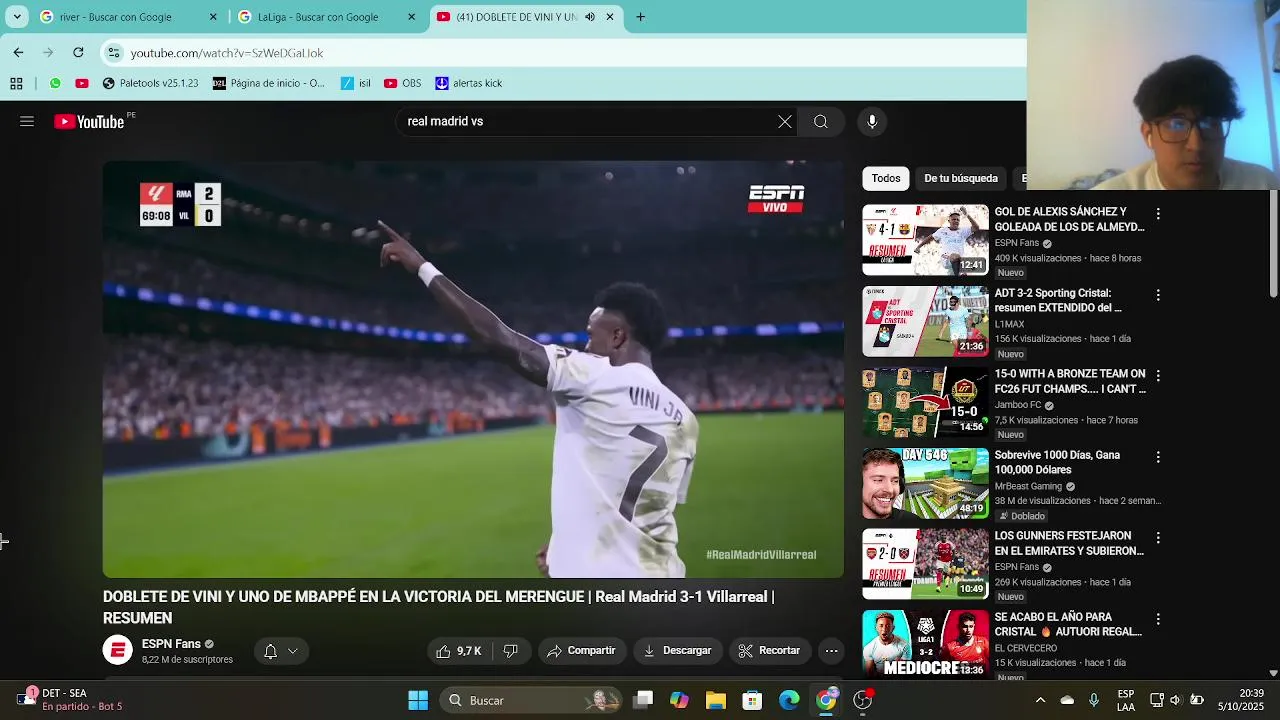1280x720 pixels.
Task: Select the Todos filter chip
Action: click(x=886, y=178)
